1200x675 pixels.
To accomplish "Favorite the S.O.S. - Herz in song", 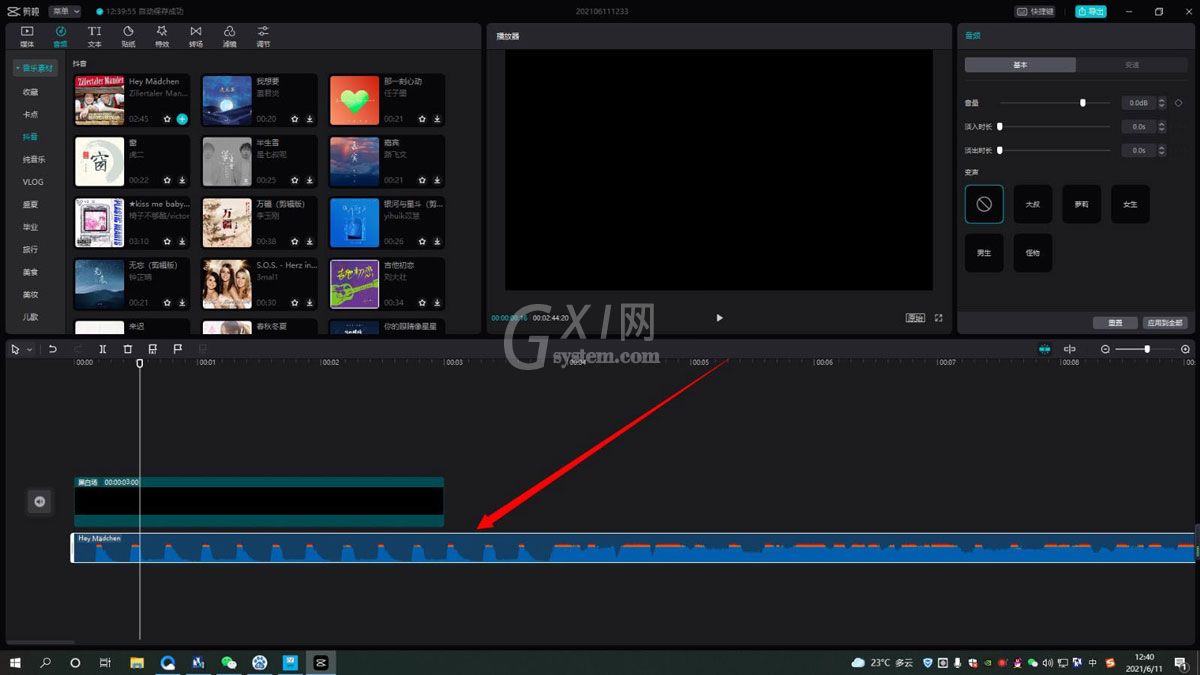I will click(x=295, y=302).
